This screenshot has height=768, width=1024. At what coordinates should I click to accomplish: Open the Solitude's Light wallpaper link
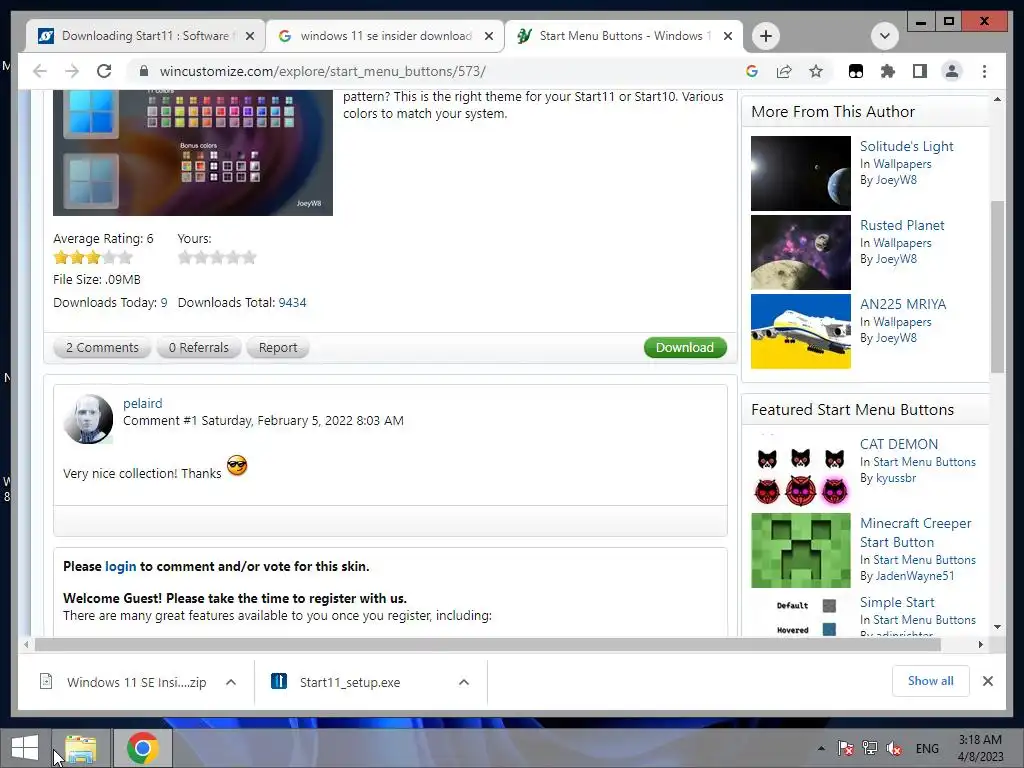(x=906, y=146)
